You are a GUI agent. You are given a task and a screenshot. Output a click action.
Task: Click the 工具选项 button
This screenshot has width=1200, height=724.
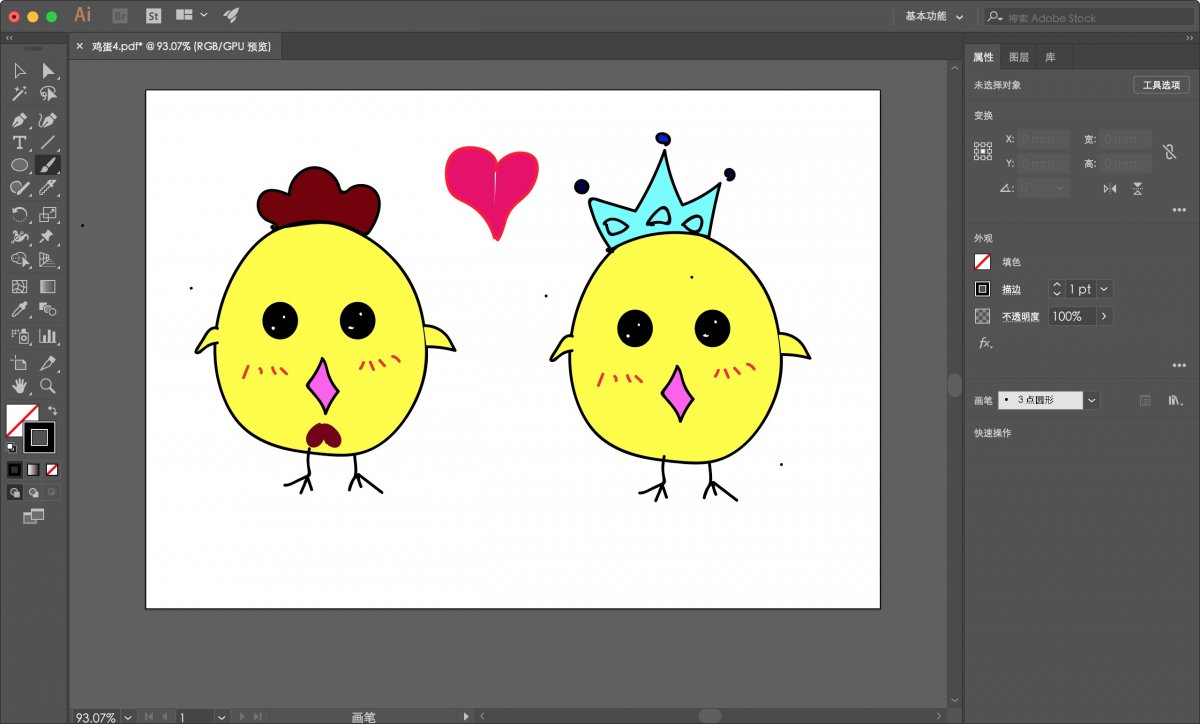[1161, 85]
